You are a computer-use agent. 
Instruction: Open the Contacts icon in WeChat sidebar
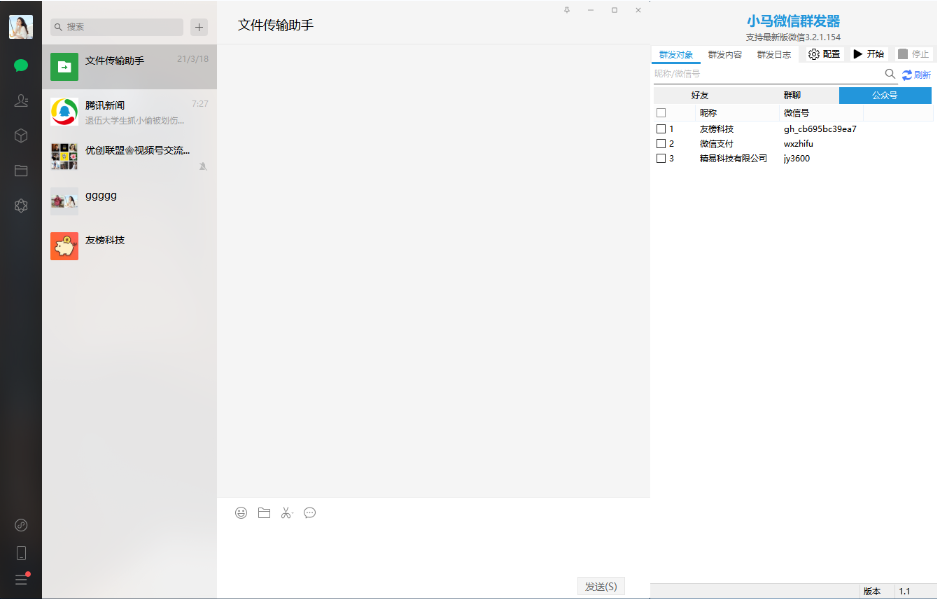click(x=21, y=101)
